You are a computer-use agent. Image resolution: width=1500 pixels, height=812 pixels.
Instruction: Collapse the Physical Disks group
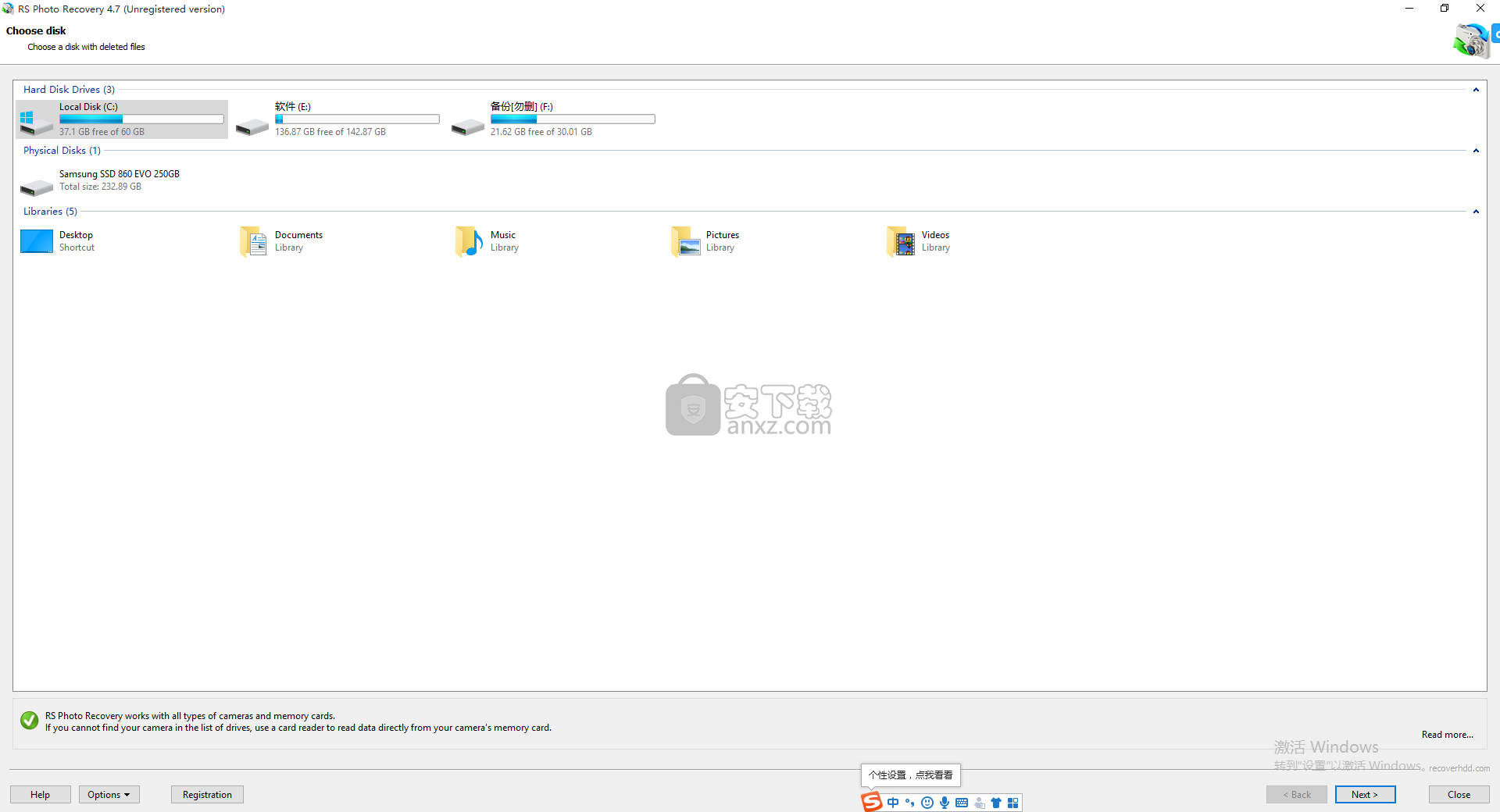tap(1476, 151)
